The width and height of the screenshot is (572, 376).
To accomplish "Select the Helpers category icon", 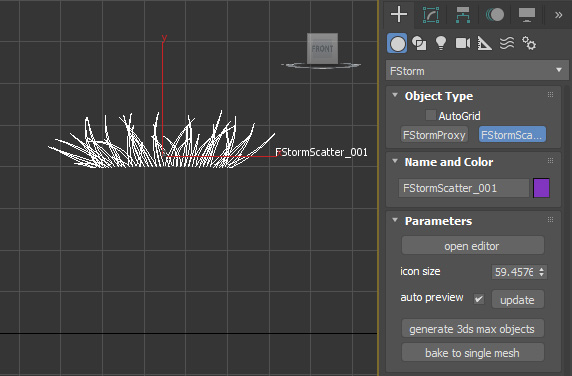I will (484, 44).
